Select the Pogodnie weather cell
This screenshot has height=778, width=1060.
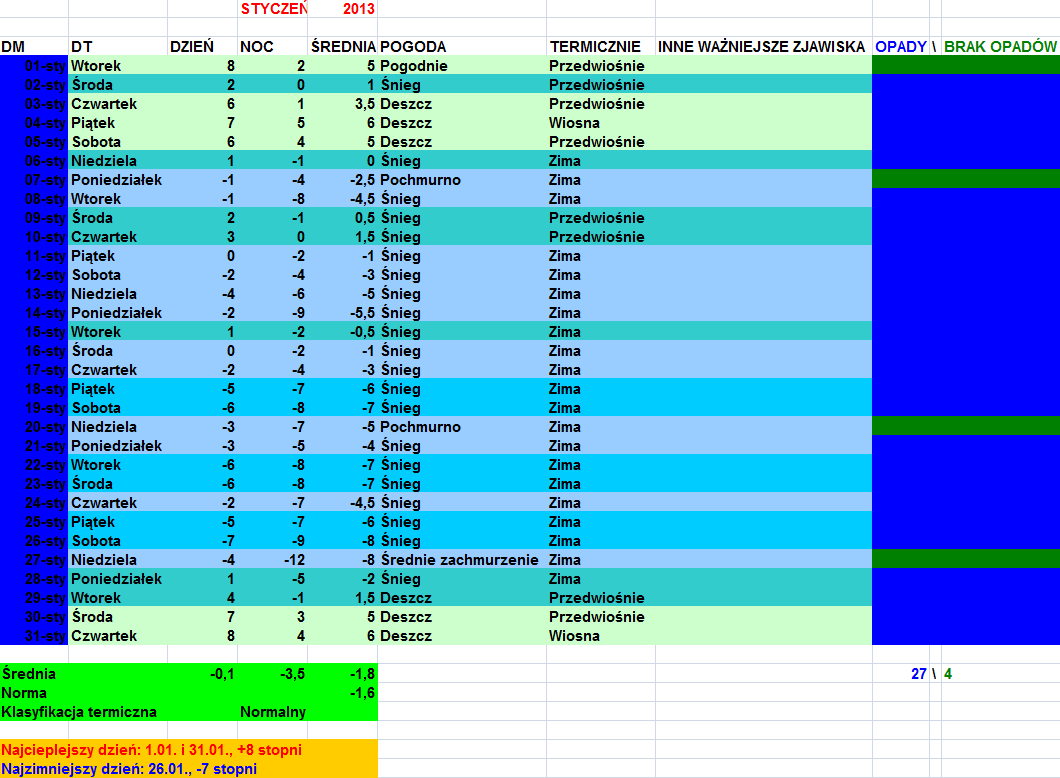[x=414, y=66]
